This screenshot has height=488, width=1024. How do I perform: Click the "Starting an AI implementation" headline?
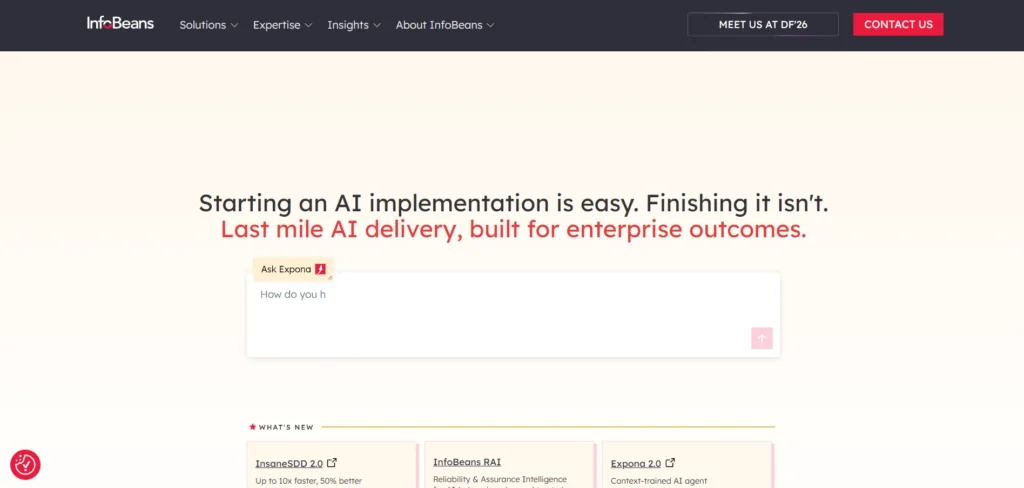[x=513, y=203]
